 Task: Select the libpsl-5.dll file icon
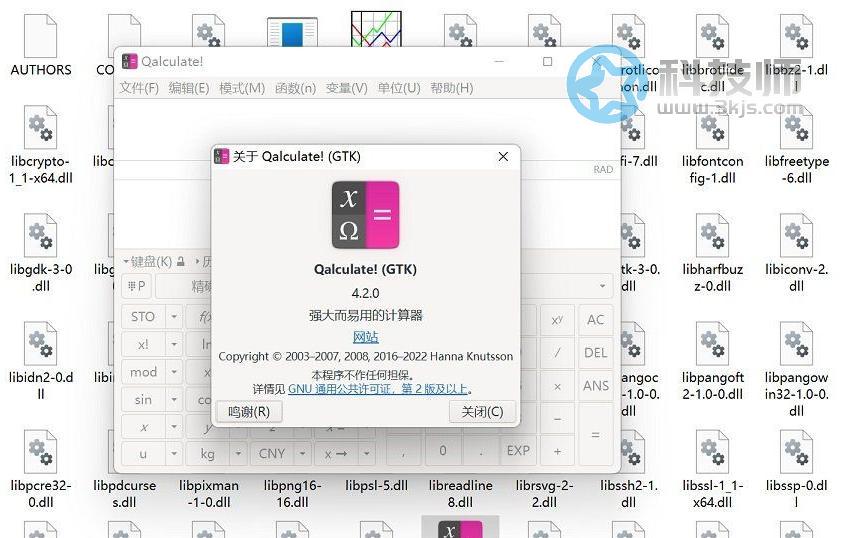tap(376, 485)
